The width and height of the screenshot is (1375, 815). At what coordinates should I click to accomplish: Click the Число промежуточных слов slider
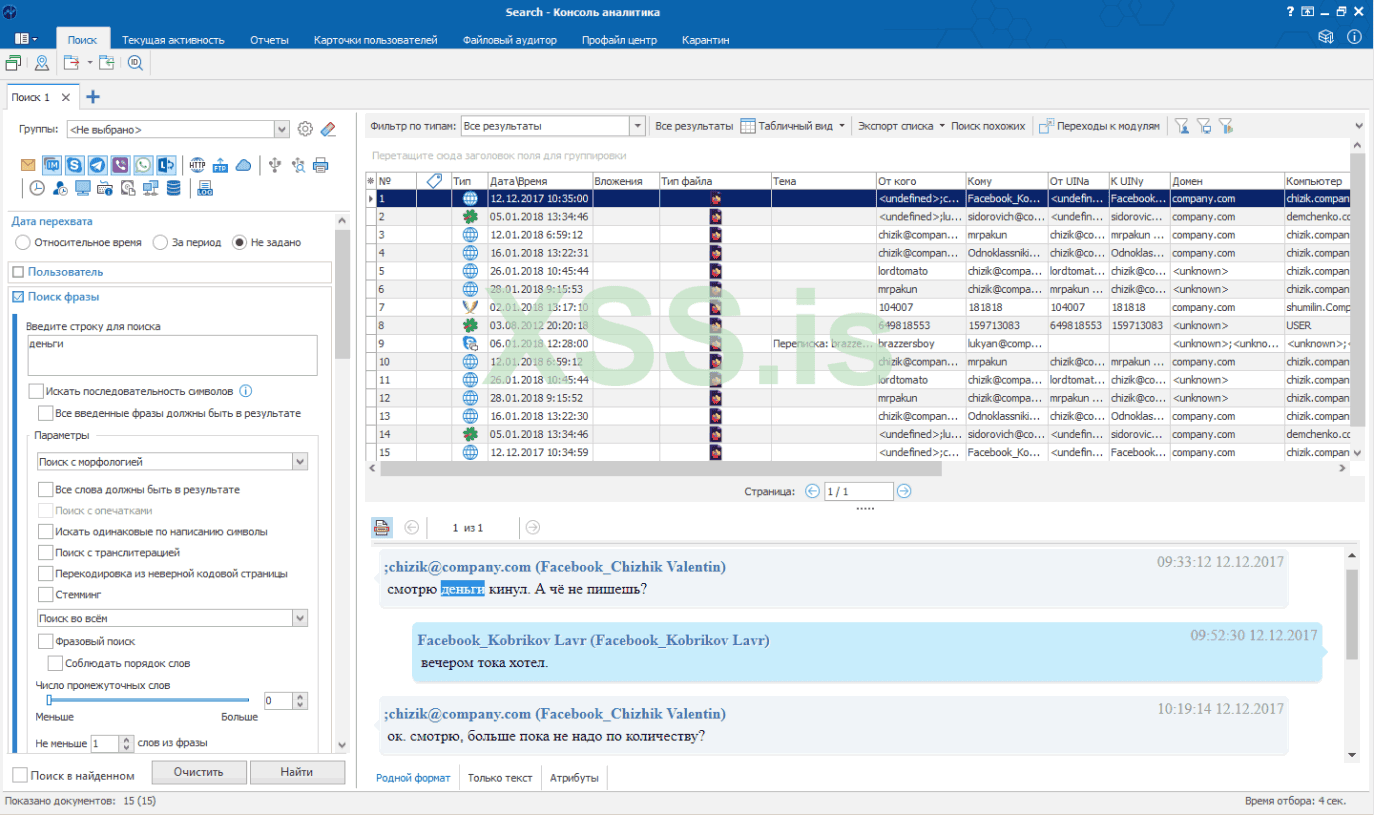tap(148, 700)
